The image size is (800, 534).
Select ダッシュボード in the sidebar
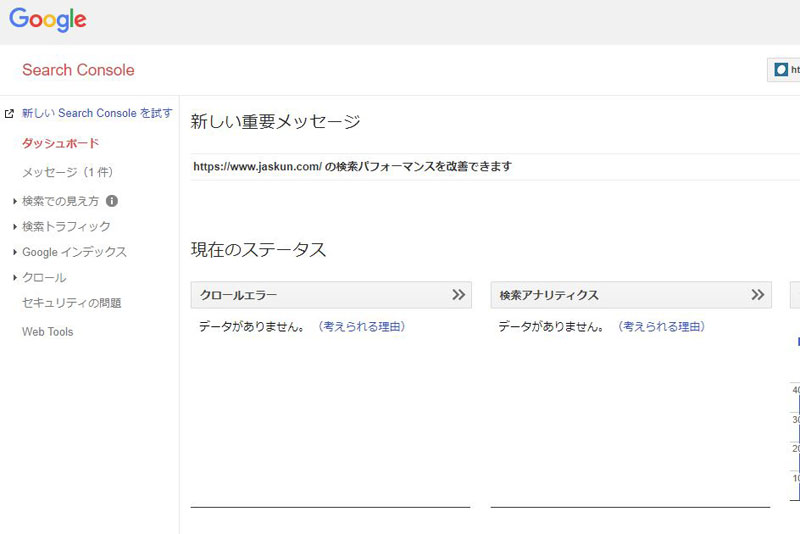tap(60, 143)
